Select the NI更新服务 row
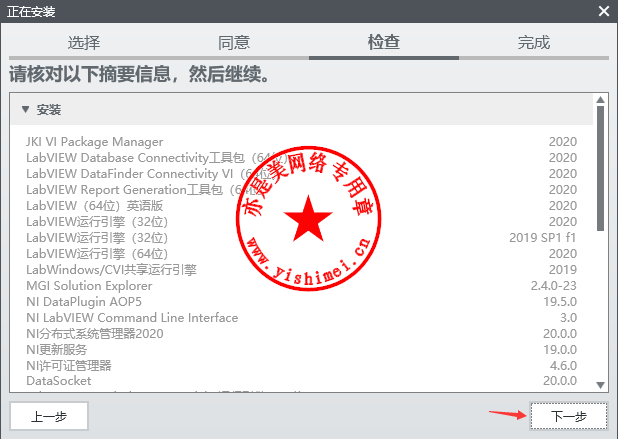The image size is (618, 439). tap(302, 350)
